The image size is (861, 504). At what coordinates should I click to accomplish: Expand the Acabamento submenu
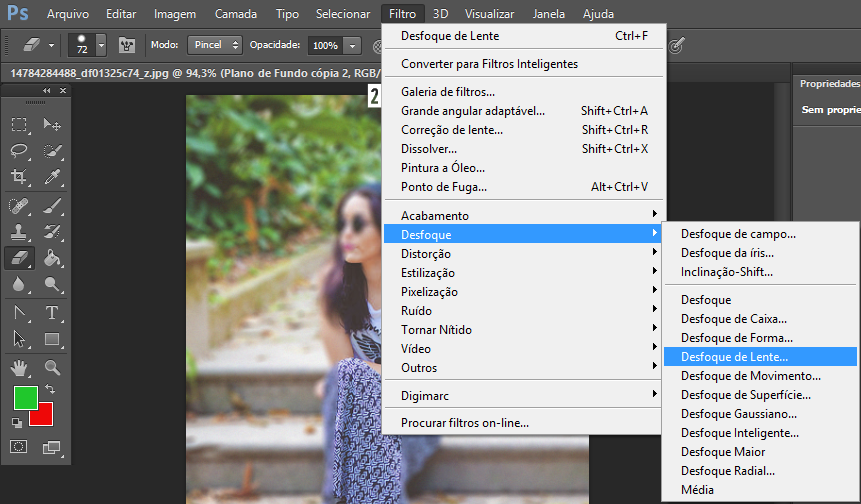coord(524,215)
